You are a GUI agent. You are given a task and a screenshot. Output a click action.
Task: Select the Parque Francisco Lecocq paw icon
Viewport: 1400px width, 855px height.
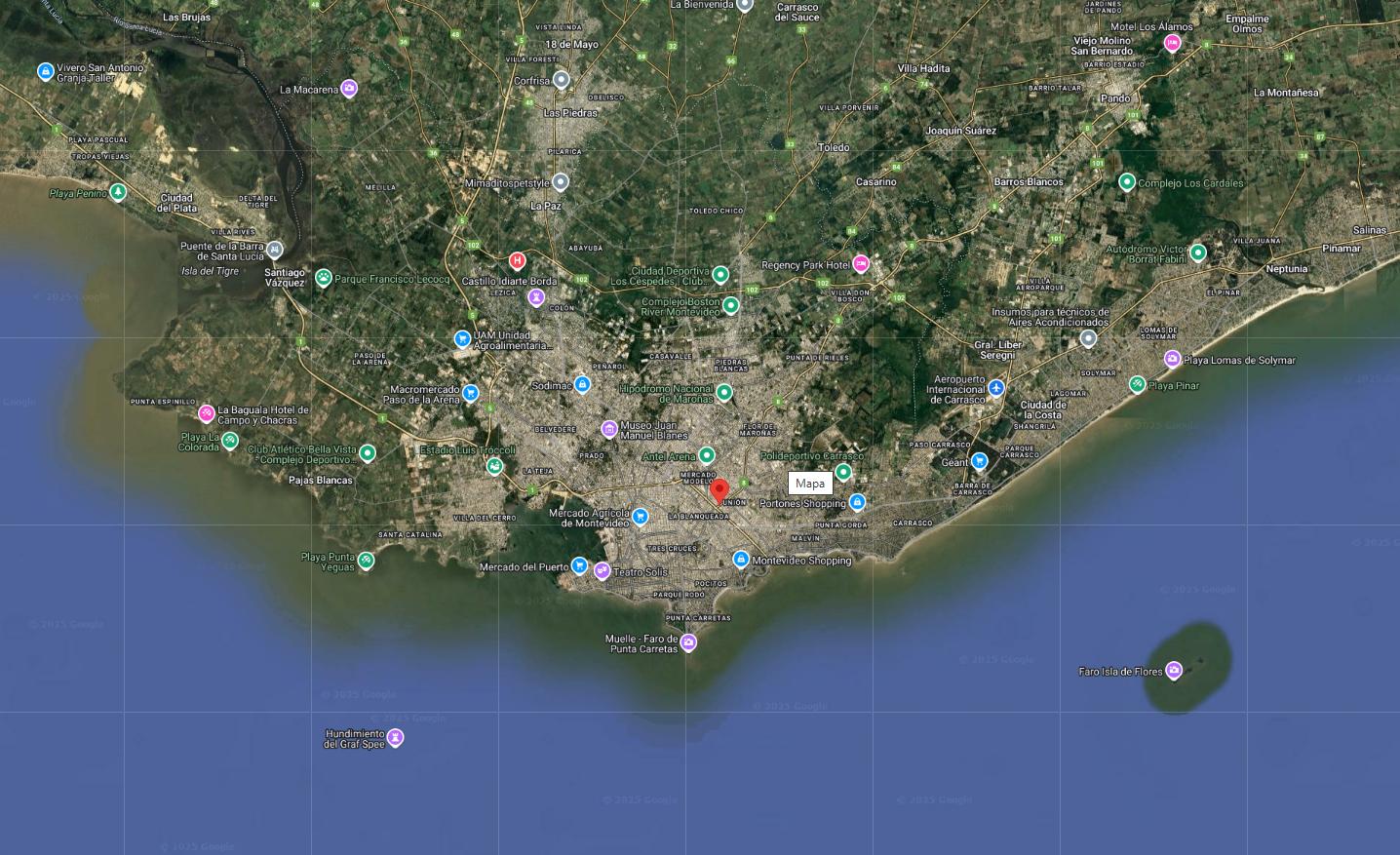point(324,278)
